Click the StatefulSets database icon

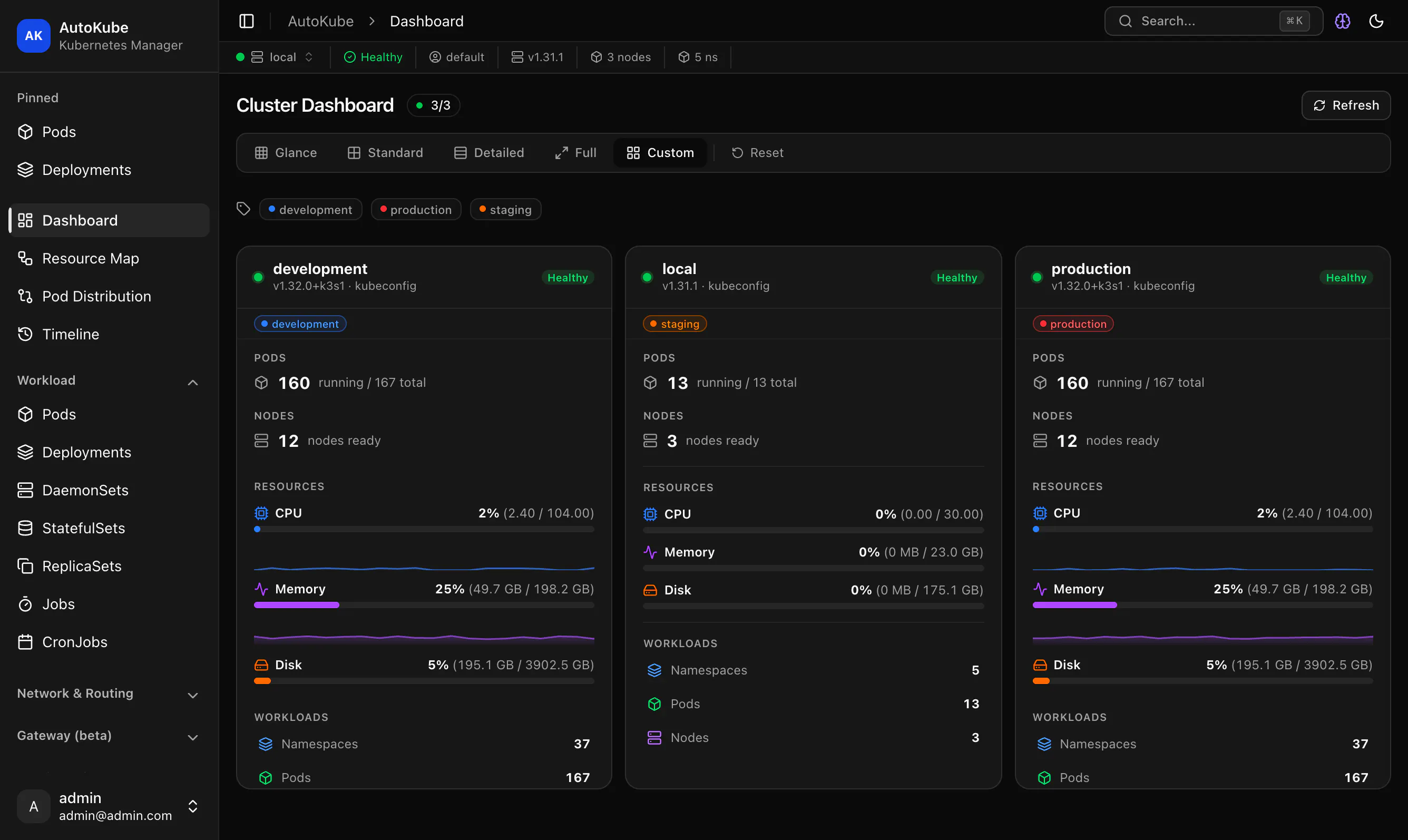pos(25,528)
